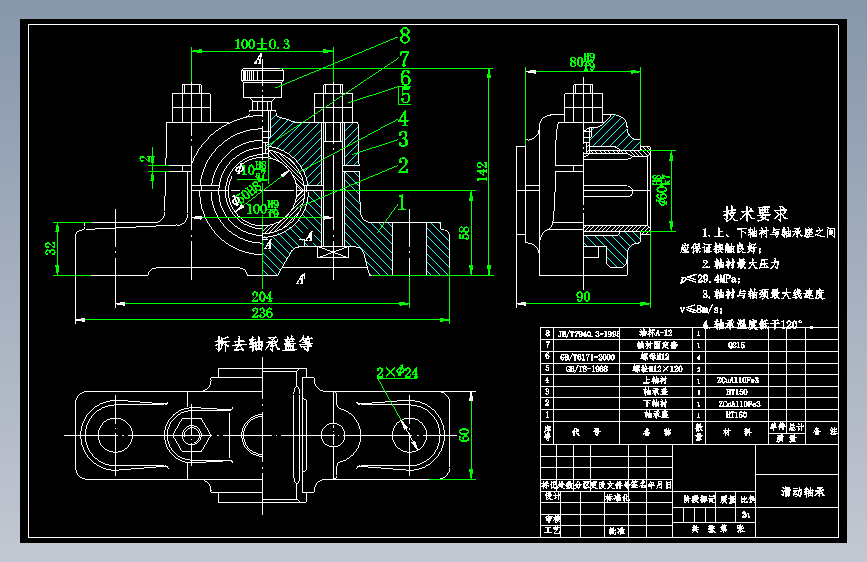This screenshot has width=867, height=562.
Task: Select the 设计 title block cell
Action: pyautogui.click(x=552, y=496)
